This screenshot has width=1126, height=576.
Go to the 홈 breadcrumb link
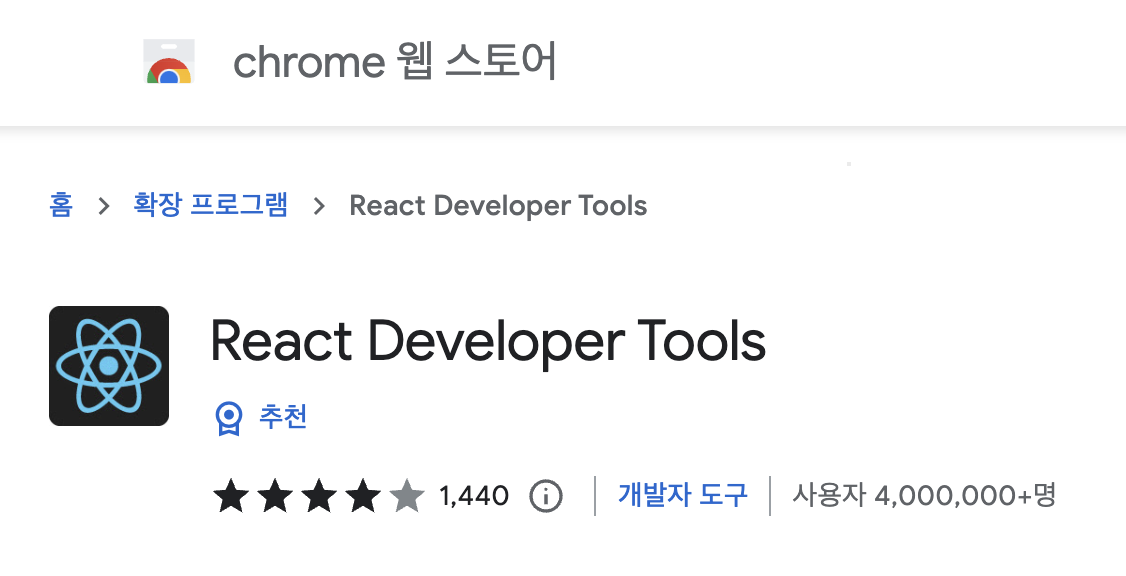[61, 205]
